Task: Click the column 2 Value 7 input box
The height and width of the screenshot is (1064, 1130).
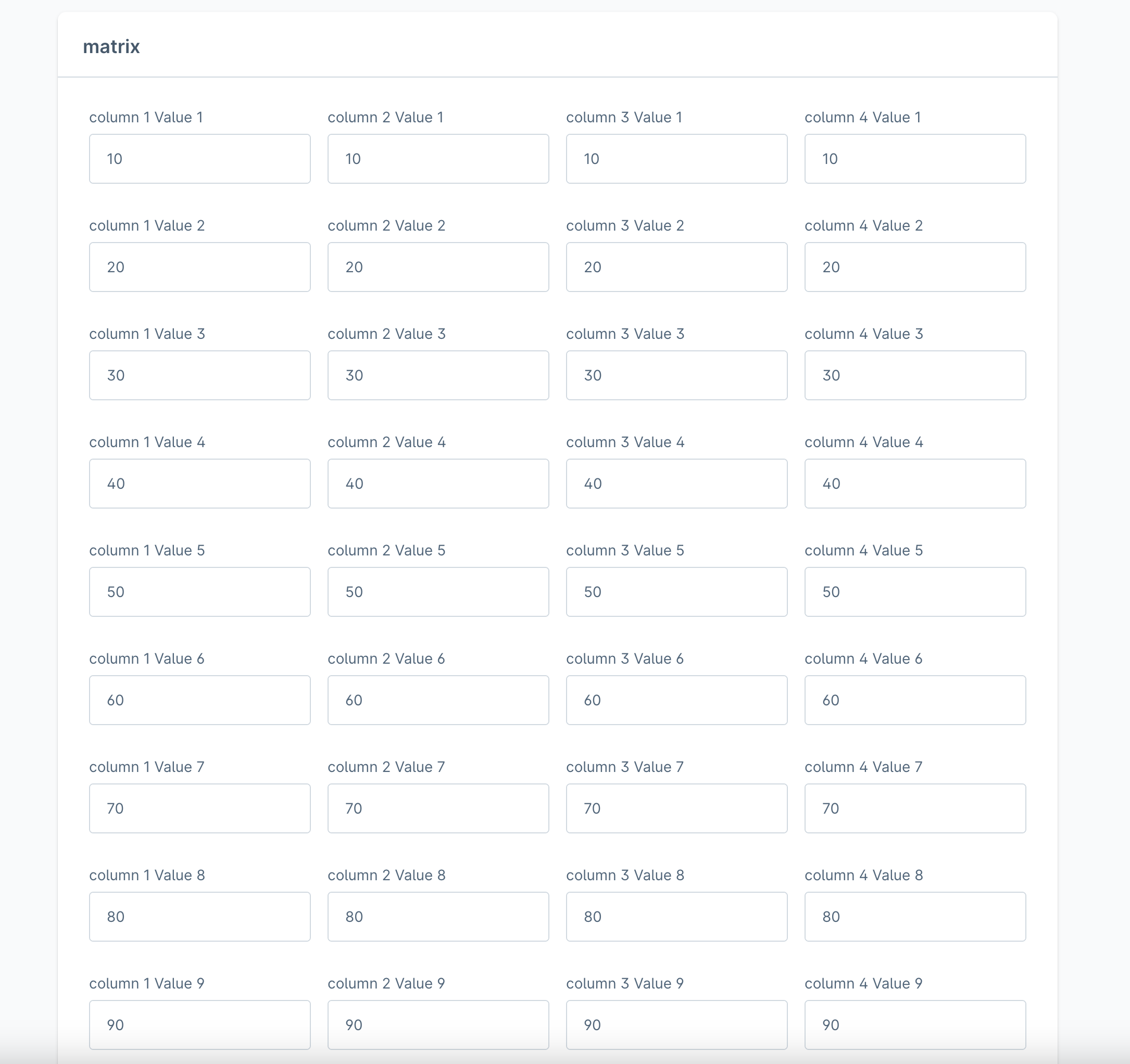Action: click(437, 808)
